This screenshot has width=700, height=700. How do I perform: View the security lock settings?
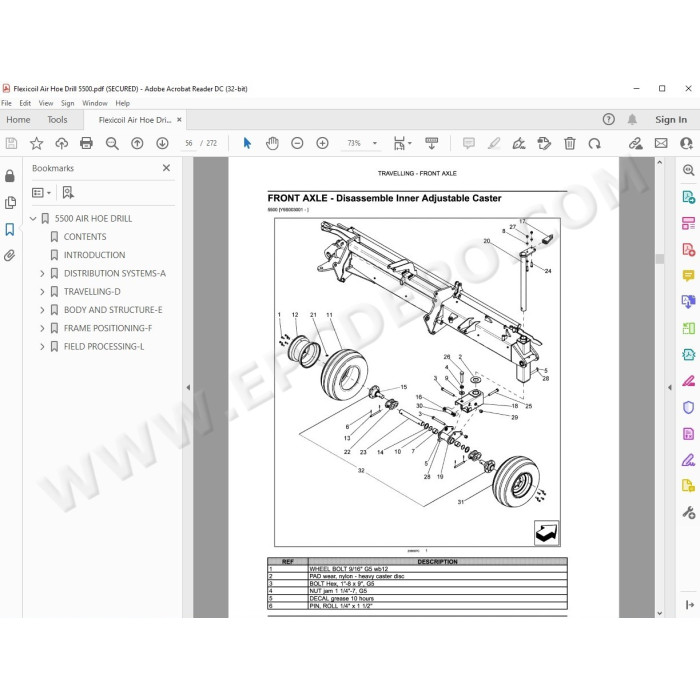pyautogui.click(x=10, y=175)
